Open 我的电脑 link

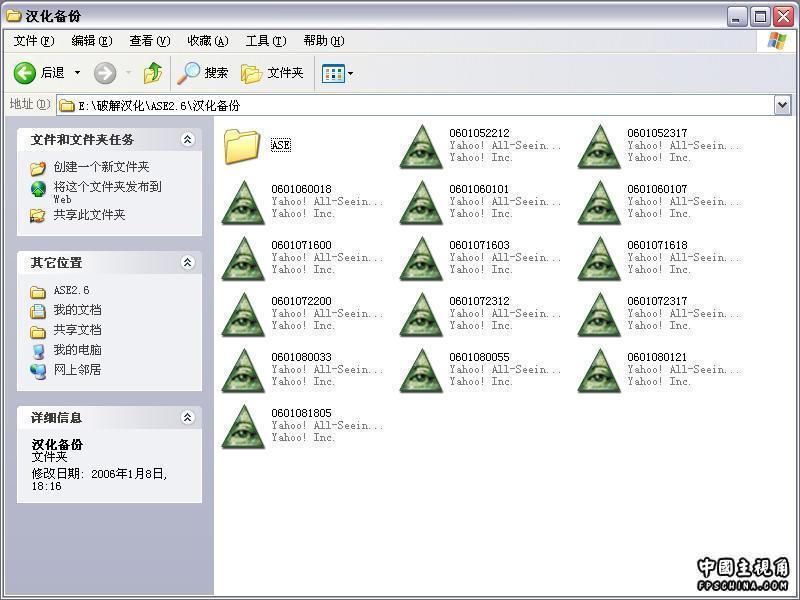tap(77, 349)
